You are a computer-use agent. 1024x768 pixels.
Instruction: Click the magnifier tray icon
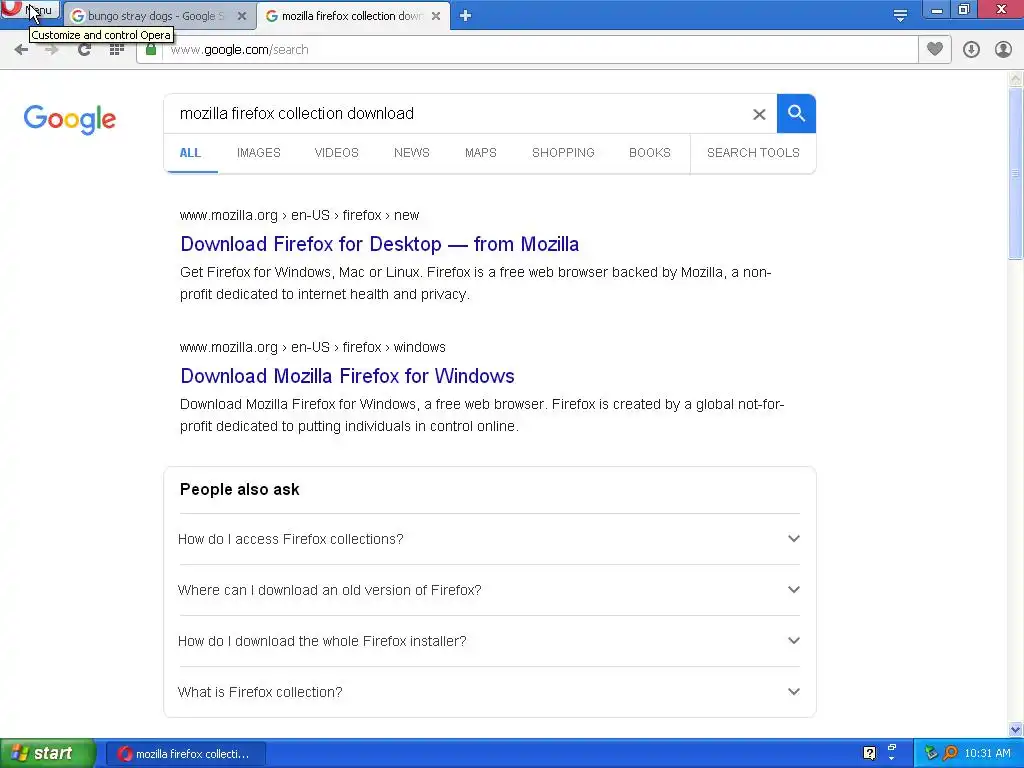951,754
